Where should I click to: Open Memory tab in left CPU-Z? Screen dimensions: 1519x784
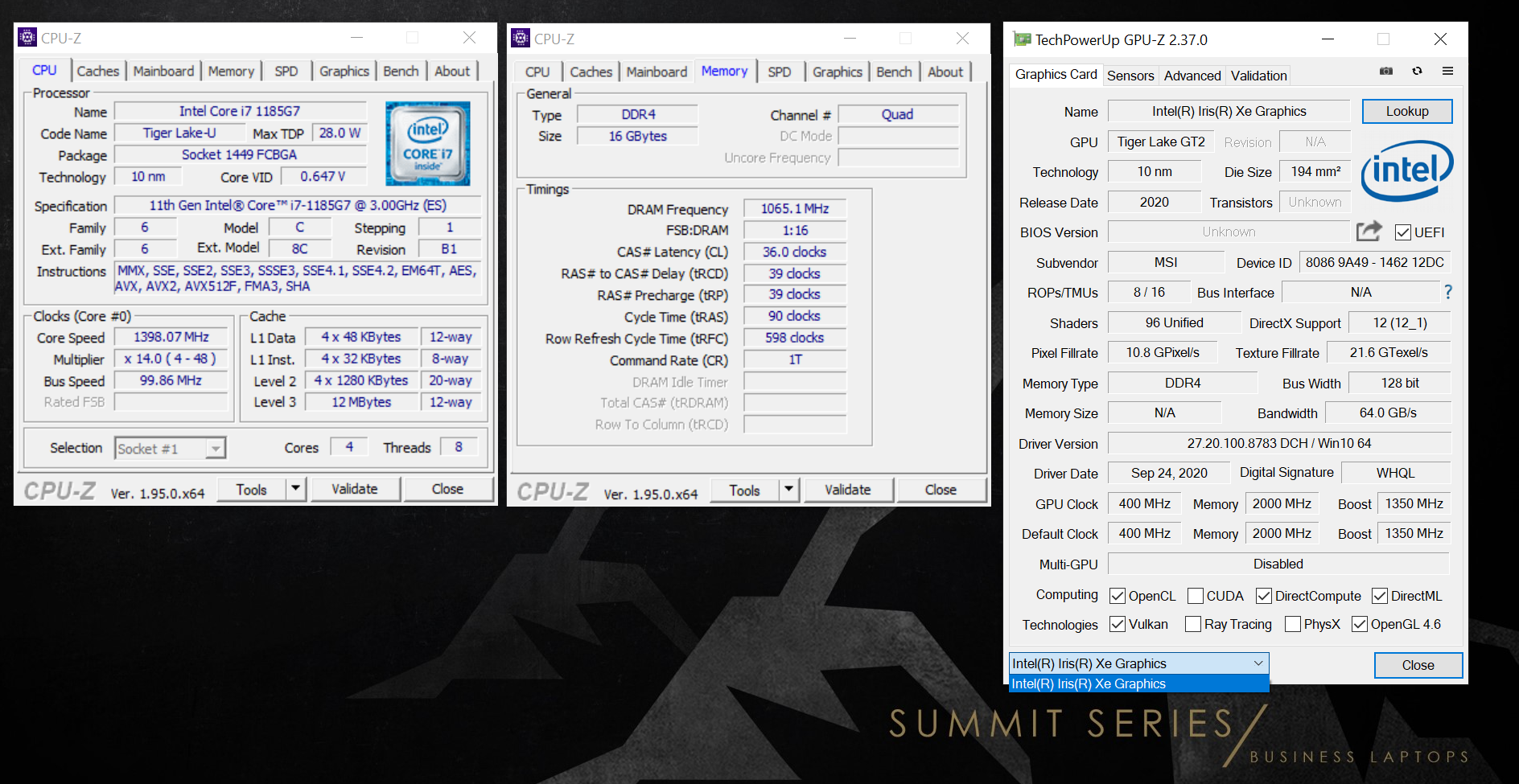pyautogui.click(x=231, y=71)
